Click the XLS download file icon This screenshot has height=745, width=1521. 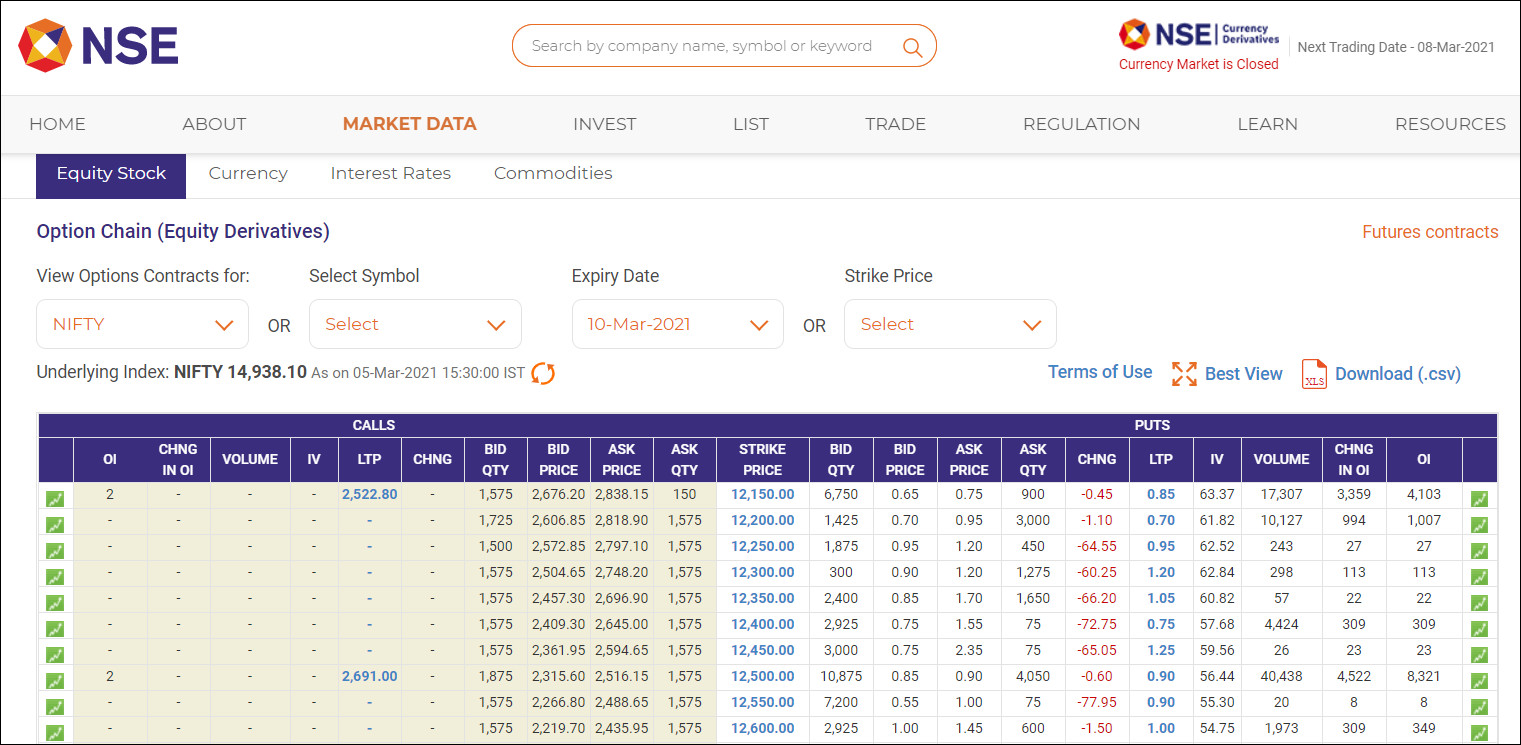(x=1314, y=374)
